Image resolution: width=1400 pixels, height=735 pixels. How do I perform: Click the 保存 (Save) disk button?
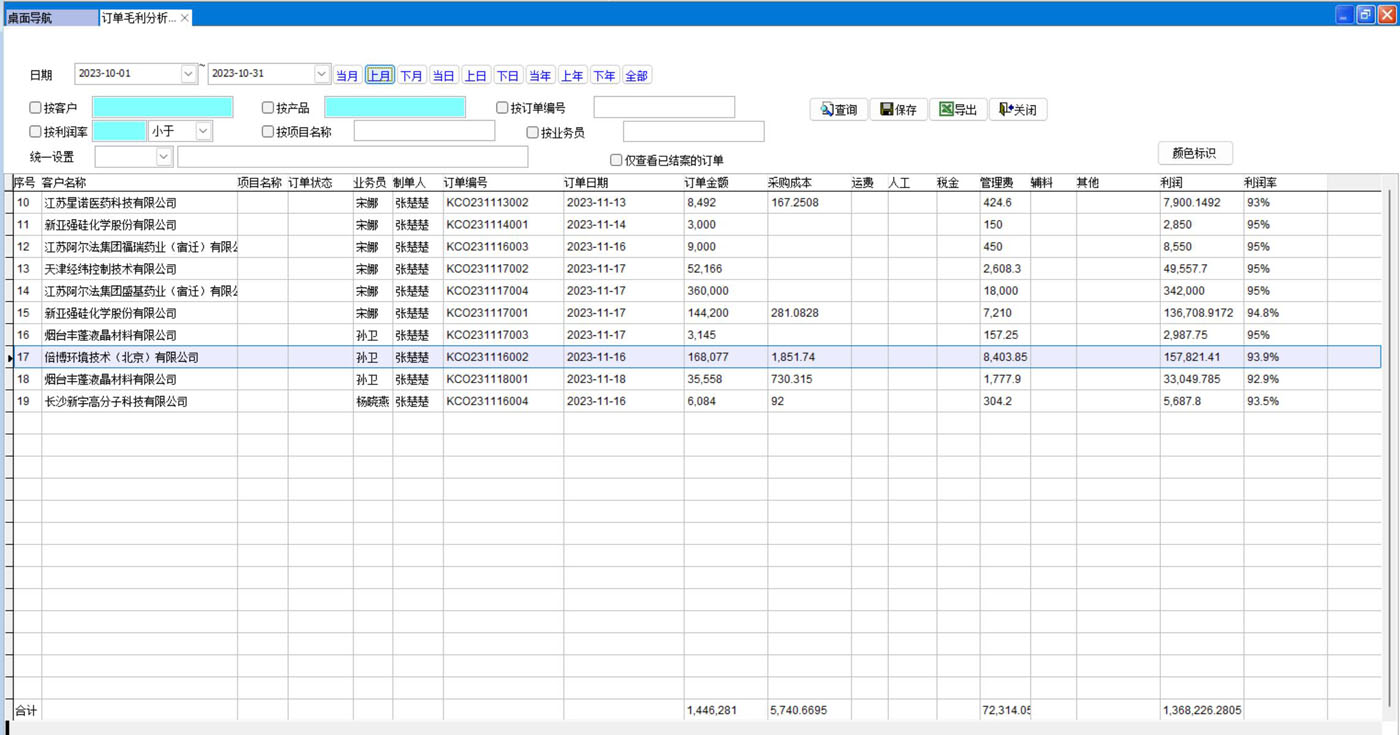(898, 110)
